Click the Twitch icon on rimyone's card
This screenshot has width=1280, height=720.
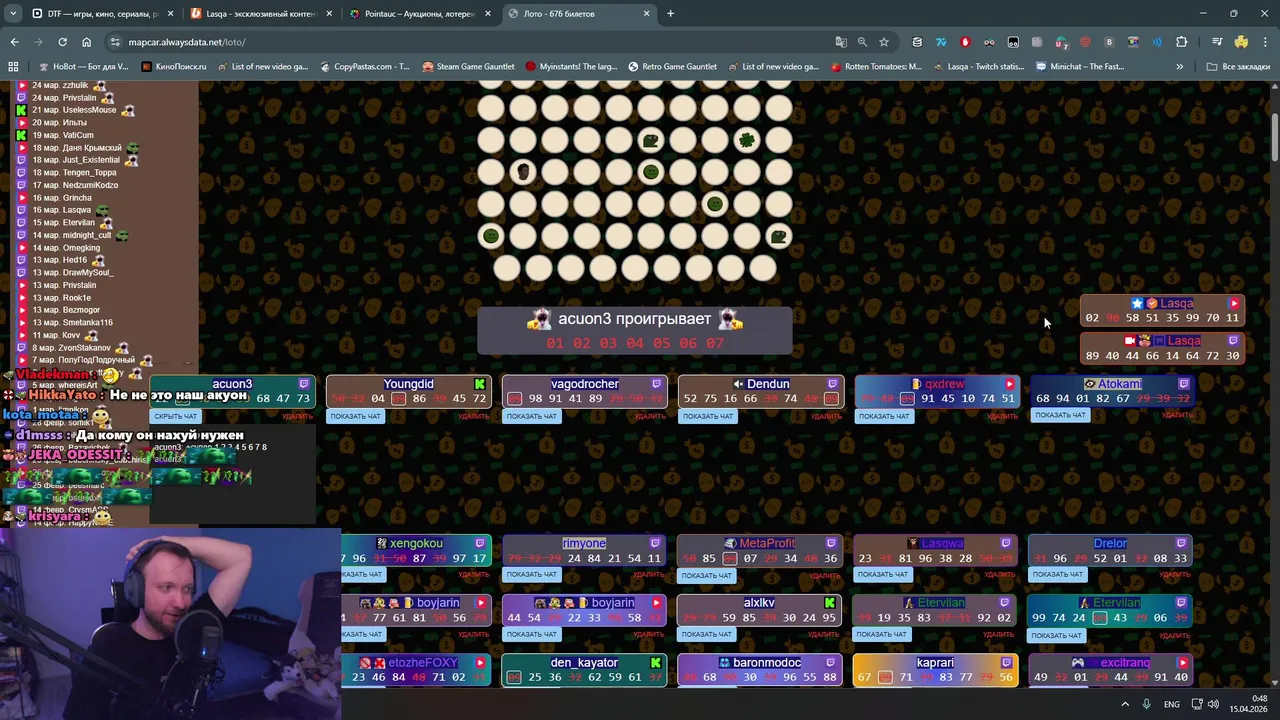(655, 544)
